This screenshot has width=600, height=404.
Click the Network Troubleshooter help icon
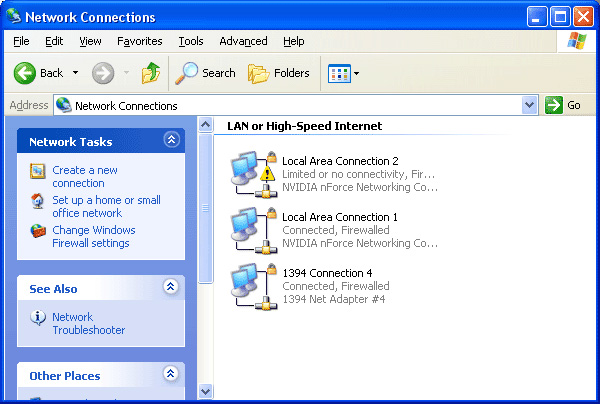pos(38,318)
